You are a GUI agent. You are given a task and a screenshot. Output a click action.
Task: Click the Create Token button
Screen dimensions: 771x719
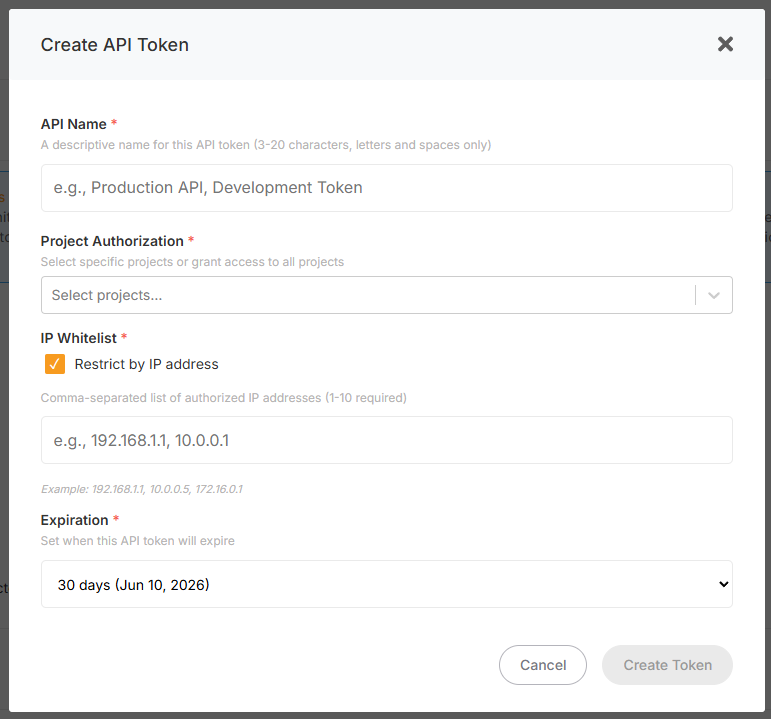tap(667, 665)
